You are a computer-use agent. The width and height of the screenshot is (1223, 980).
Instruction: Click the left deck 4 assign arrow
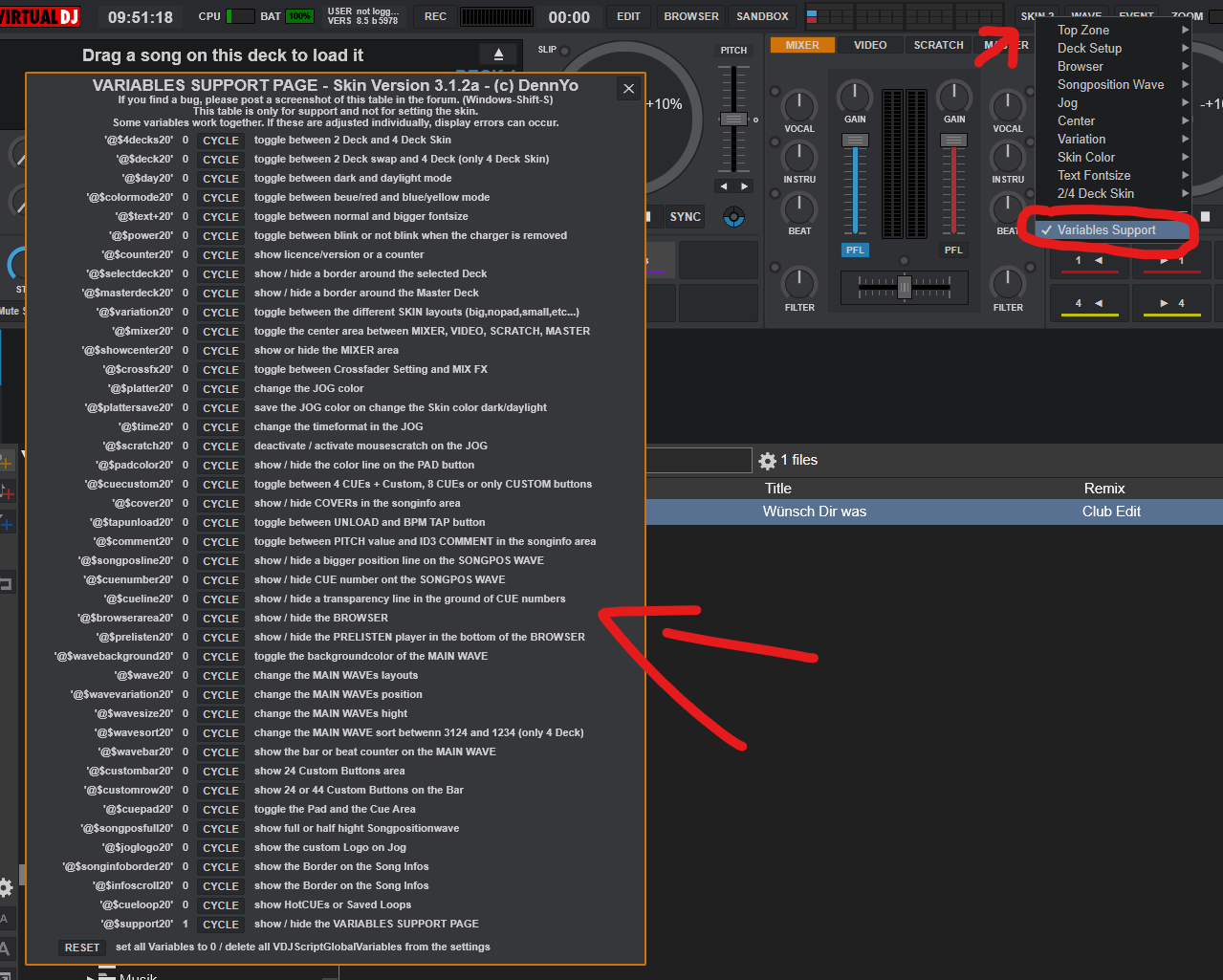click(1088, 304)
